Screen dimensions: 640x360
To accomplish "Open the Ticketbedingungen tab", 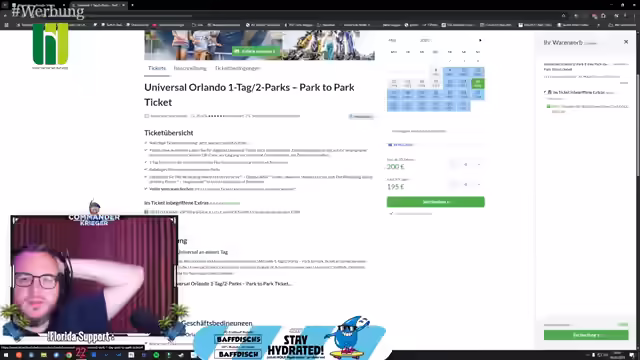I will [x=238, y=68].
